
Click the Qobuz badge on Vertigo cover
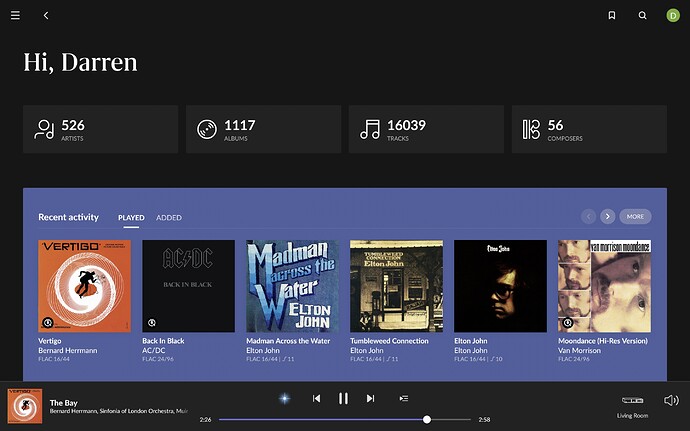point(48,323)
